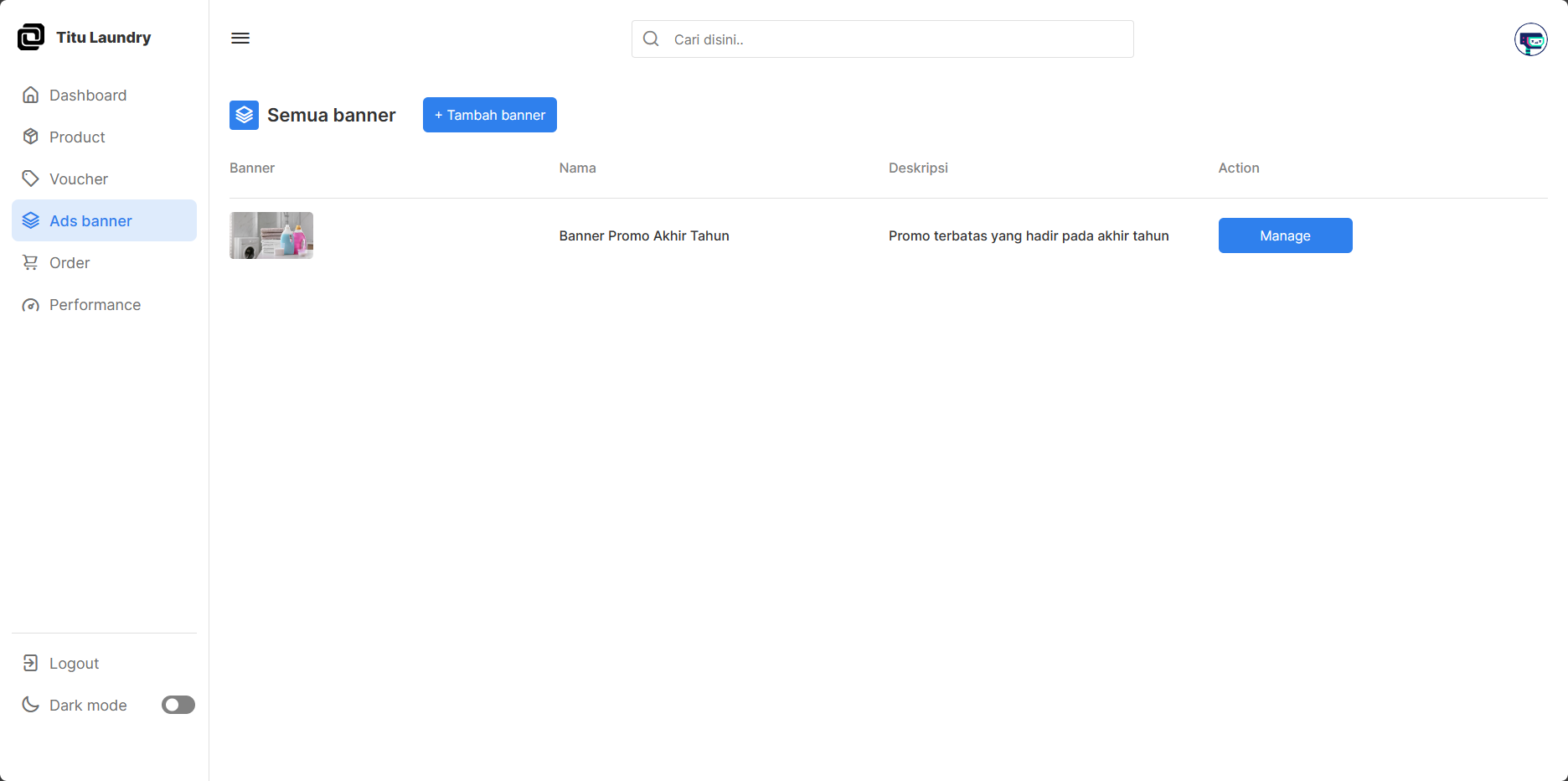
Task: Click the Titu Laundry logo
Action: [x=84, y=37]
